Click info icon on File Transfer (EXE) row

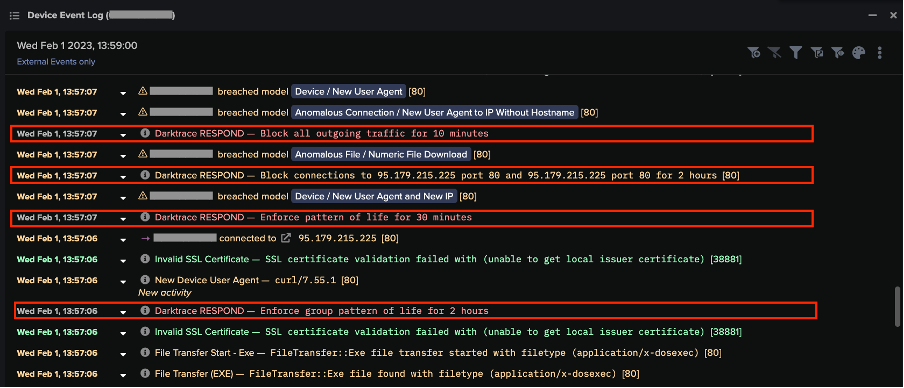pos(145,374)
